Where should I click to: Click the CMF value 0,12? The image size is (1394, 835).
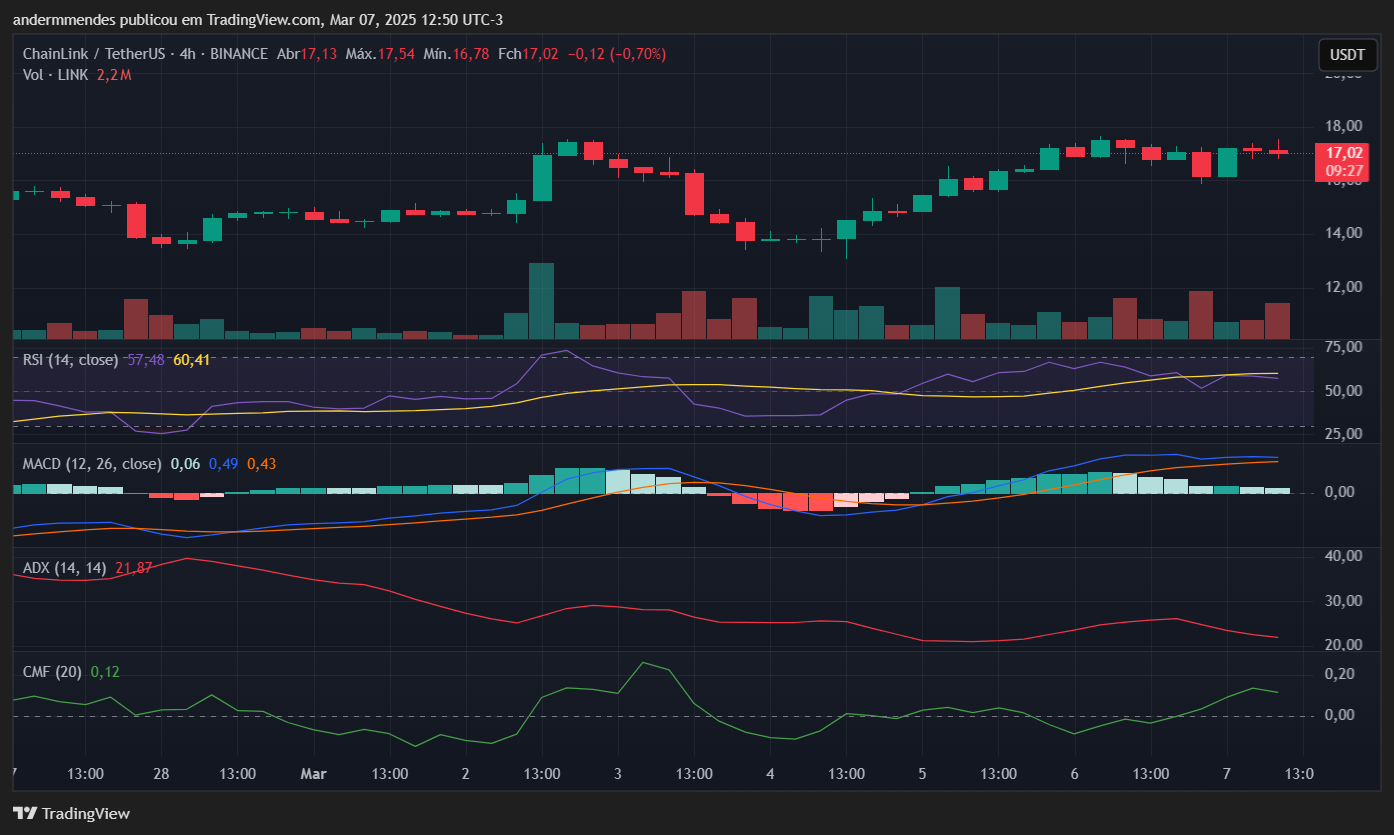(x=105, y=672)
